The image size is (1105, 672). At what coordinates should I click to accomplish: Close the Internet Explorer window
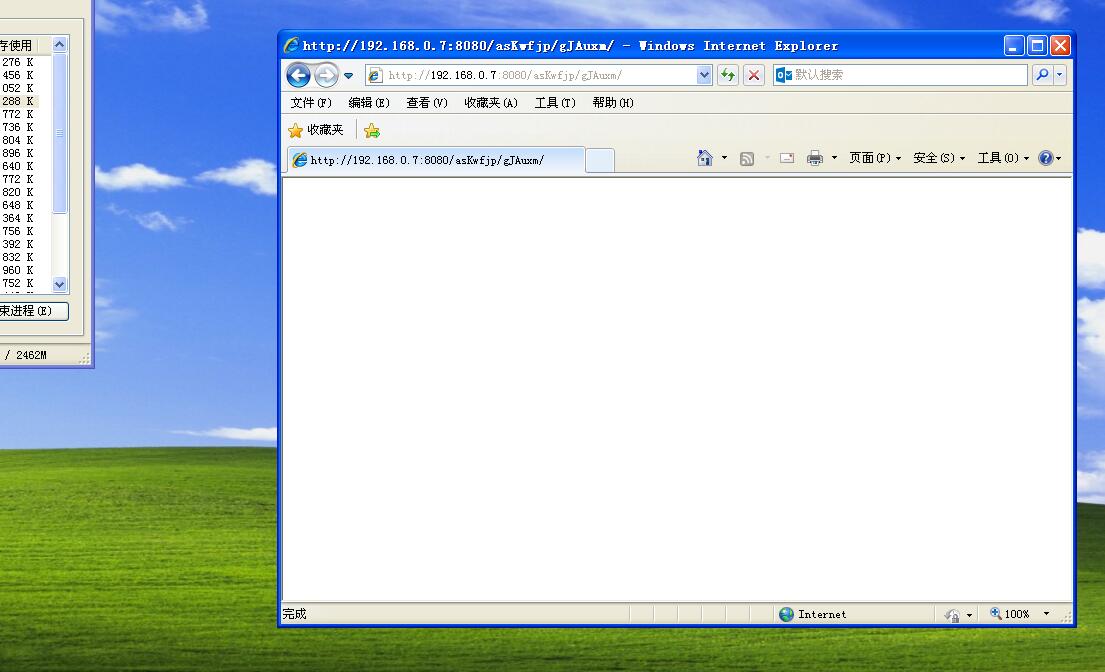coord(1061,46)
